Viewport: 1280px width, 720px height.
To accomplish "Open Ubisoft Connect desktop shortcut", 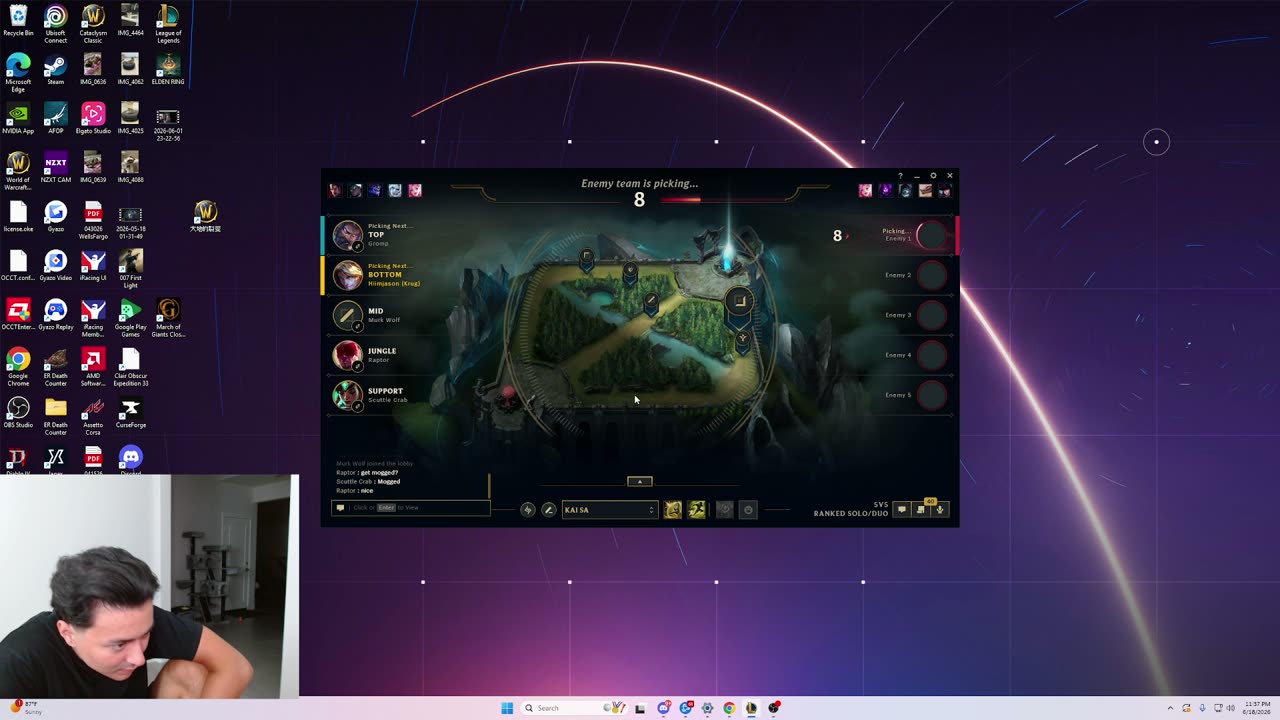I will coord(55,23).
